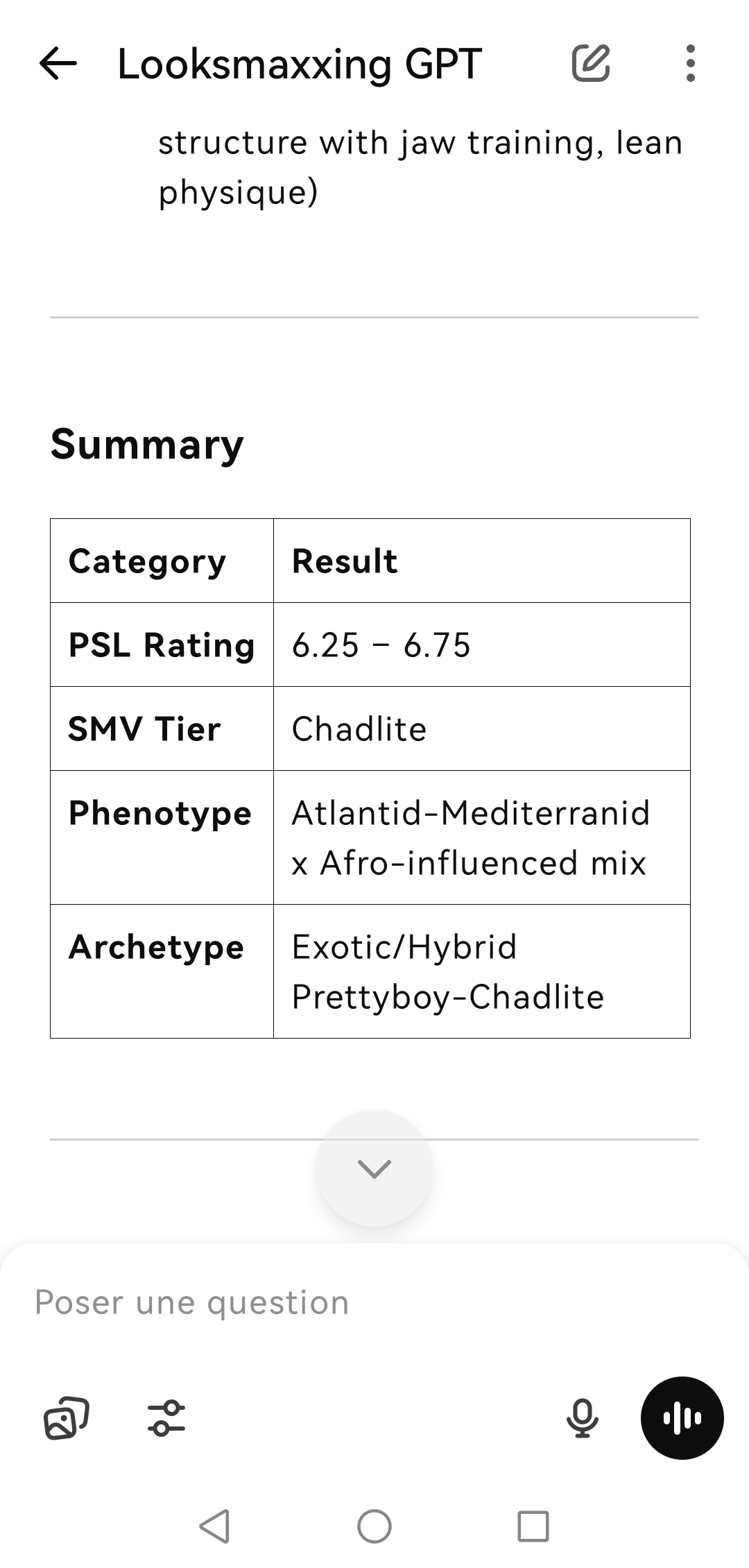This screenshot has height=1568, width=749.
Task: Tap the PSL Rating row label
Action: (162, 645)
